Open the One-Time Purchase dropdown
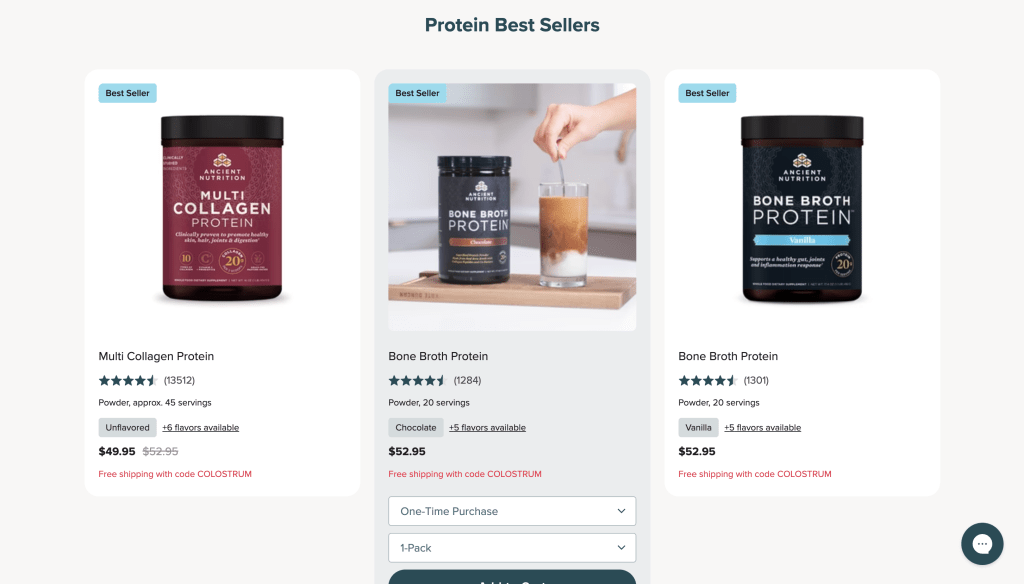The image size is (1024, 584). (x=512, y=511)
